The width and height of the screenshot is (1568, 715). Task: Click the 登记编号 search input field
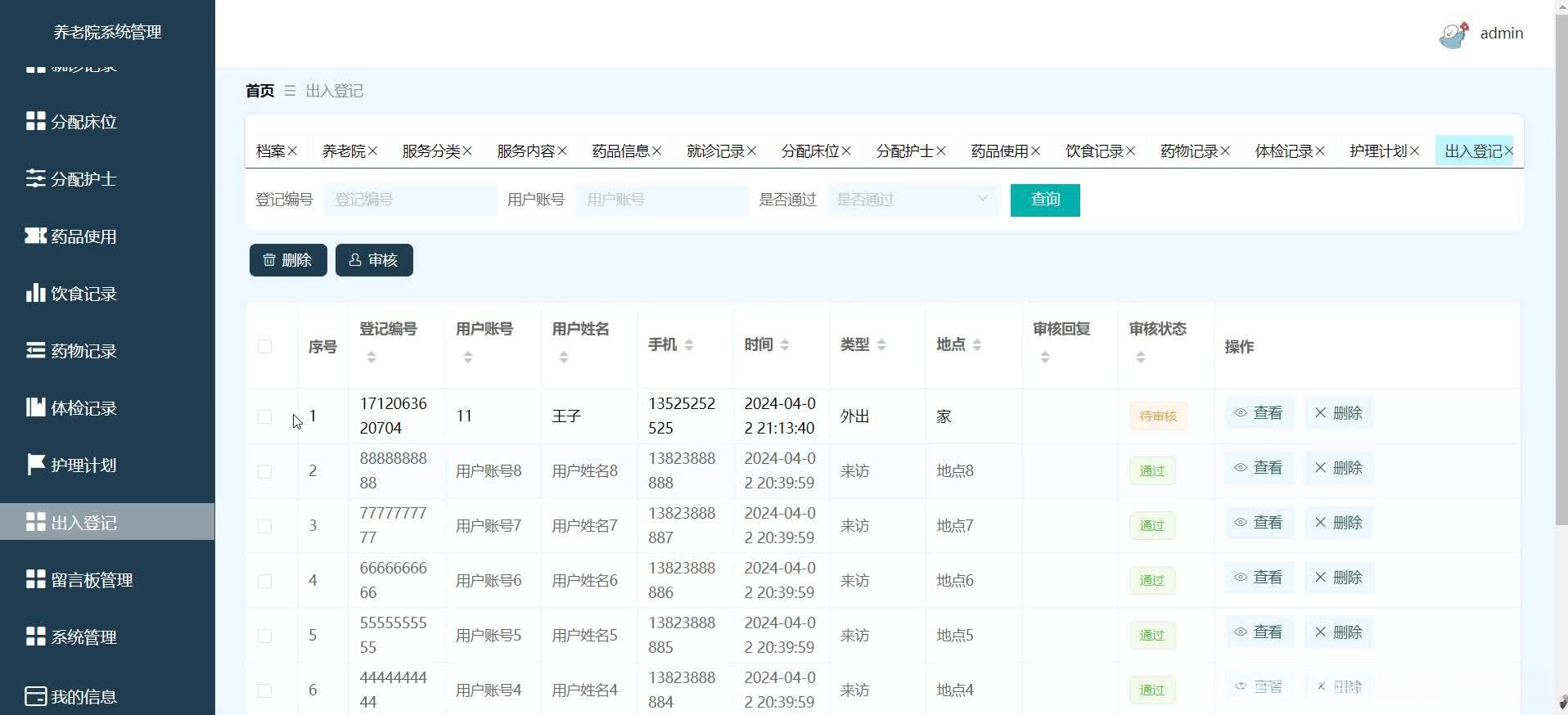410,200
